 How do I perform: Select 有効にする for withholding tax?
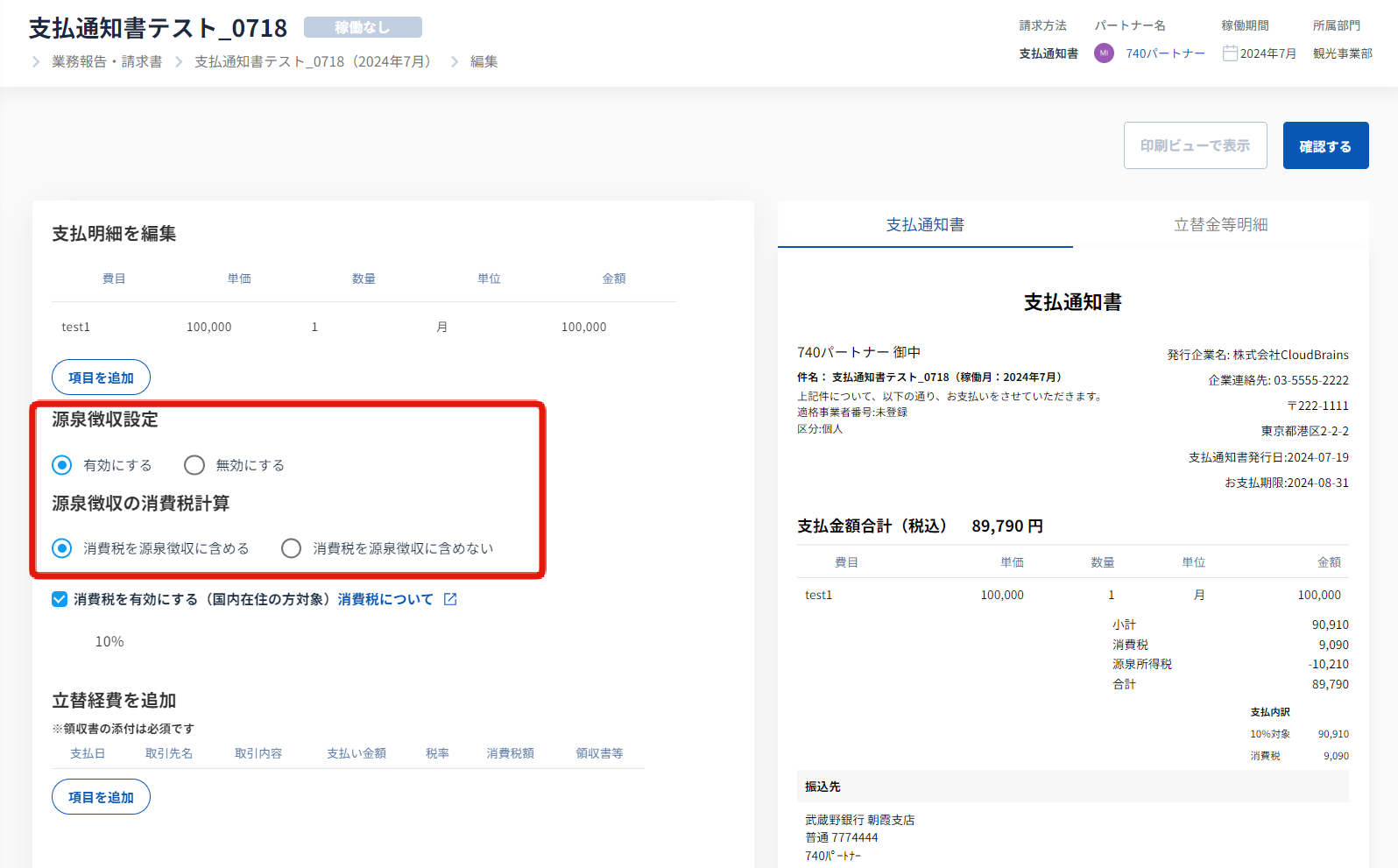tap(62, 465)
